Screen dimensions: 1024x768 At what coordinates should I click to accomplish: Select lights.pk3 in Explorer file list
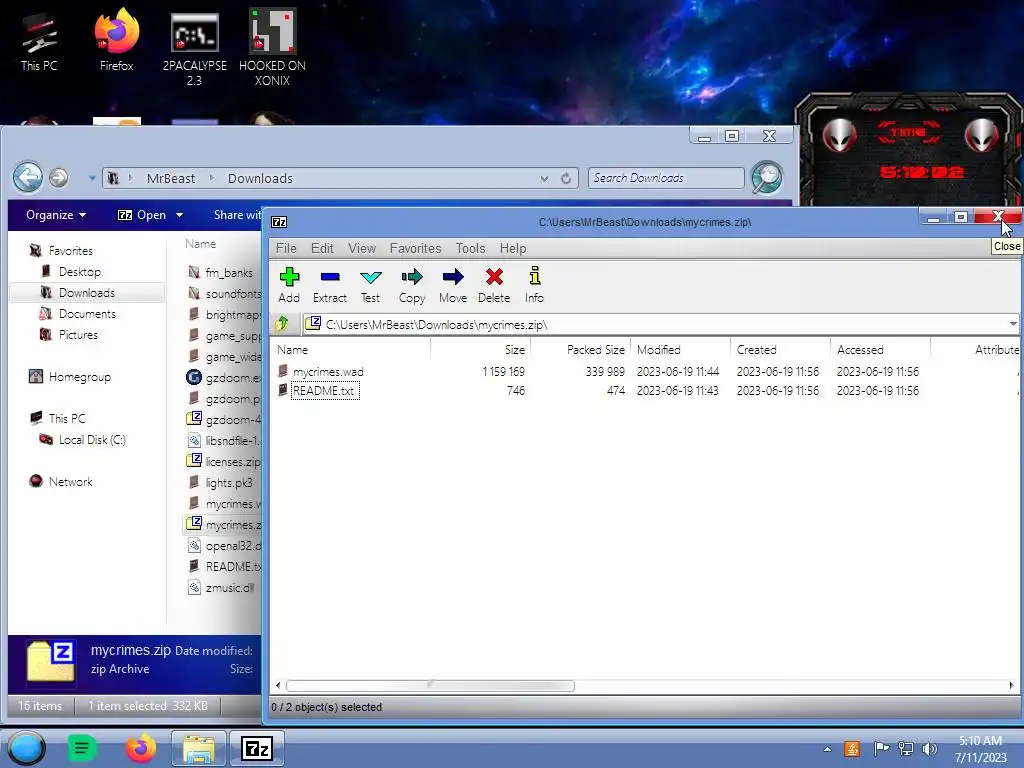[229, 483]
